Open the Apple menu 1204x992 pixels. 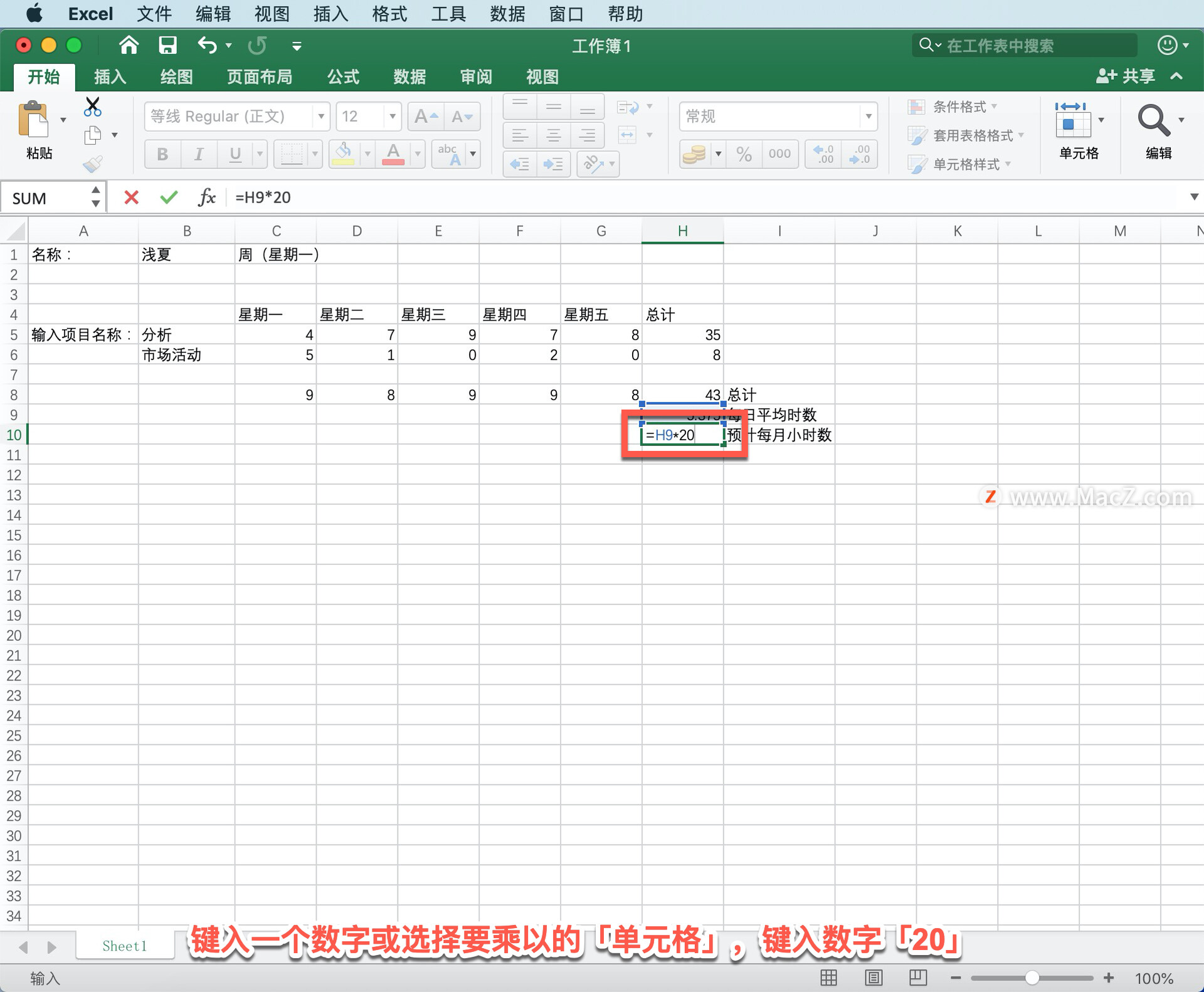click(x=35, y=13)
